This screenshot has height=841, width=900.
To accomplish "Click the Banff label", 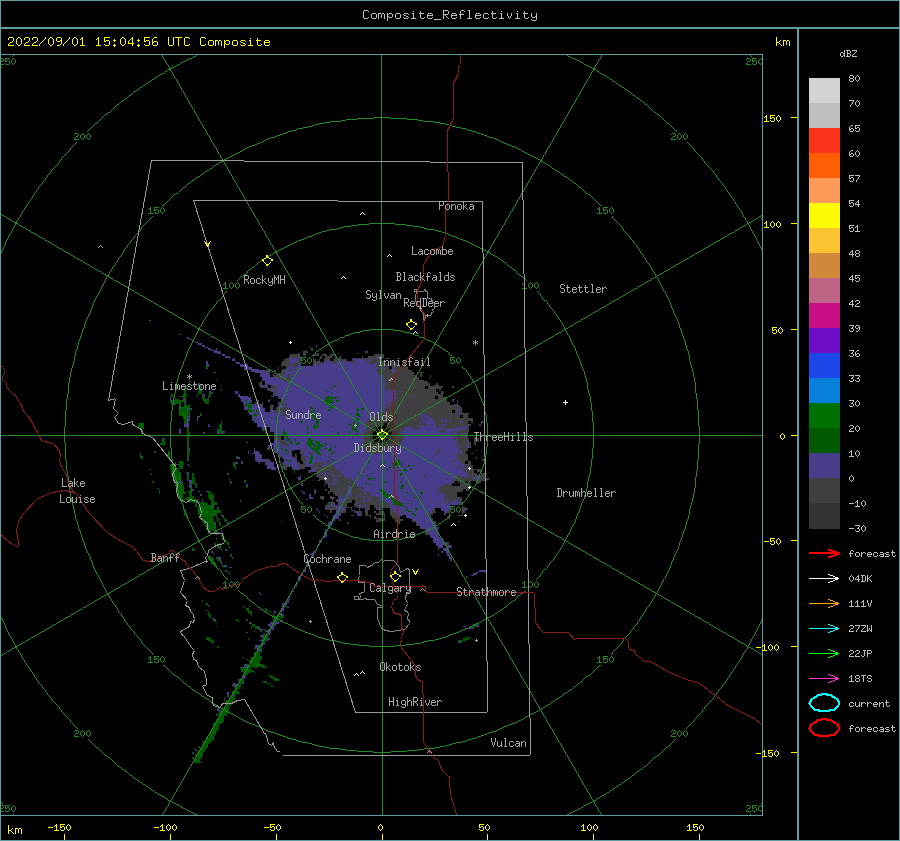I will pos(165,558).
